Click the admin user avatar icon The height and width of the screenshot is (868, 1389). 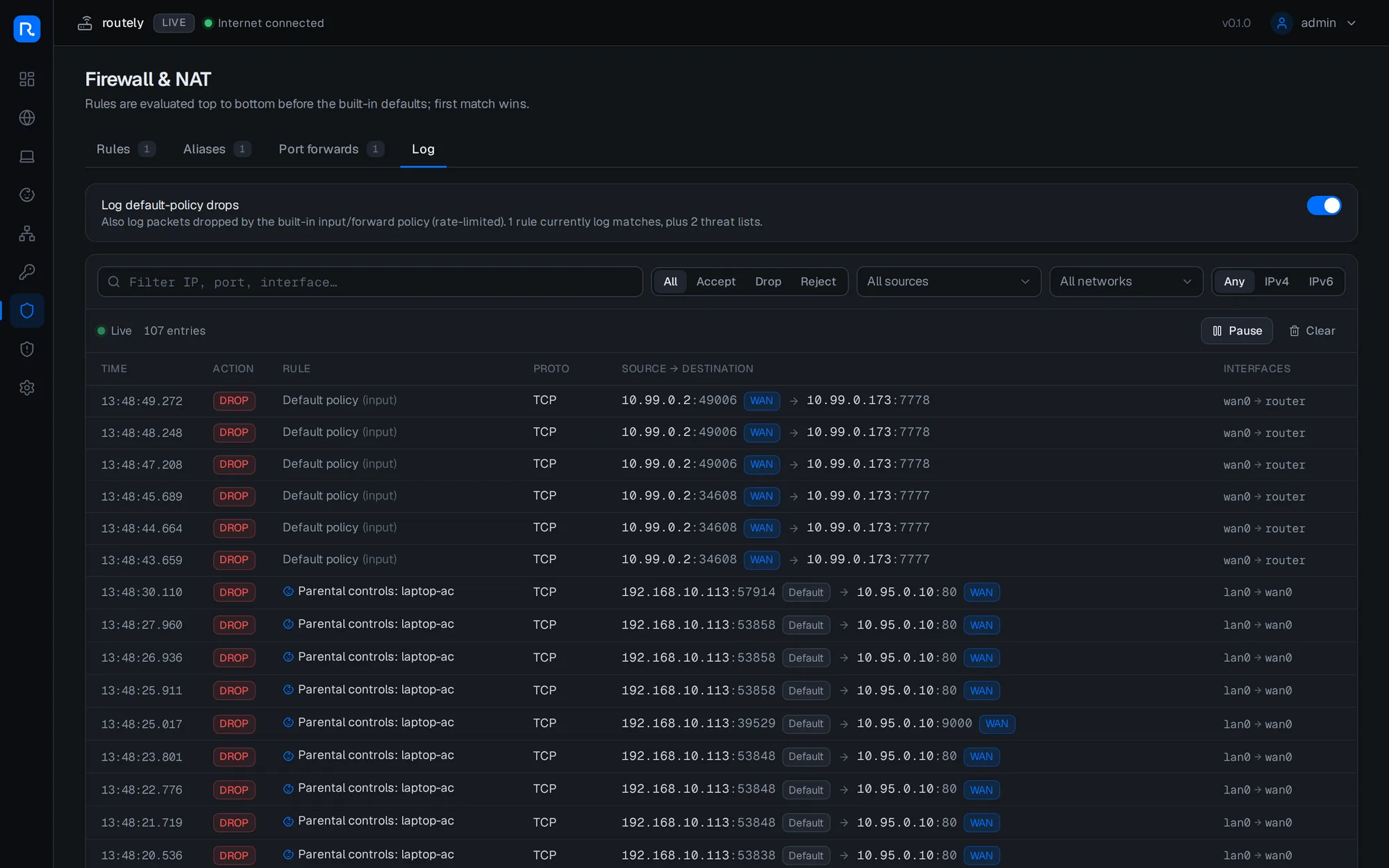click(1281, 23)
